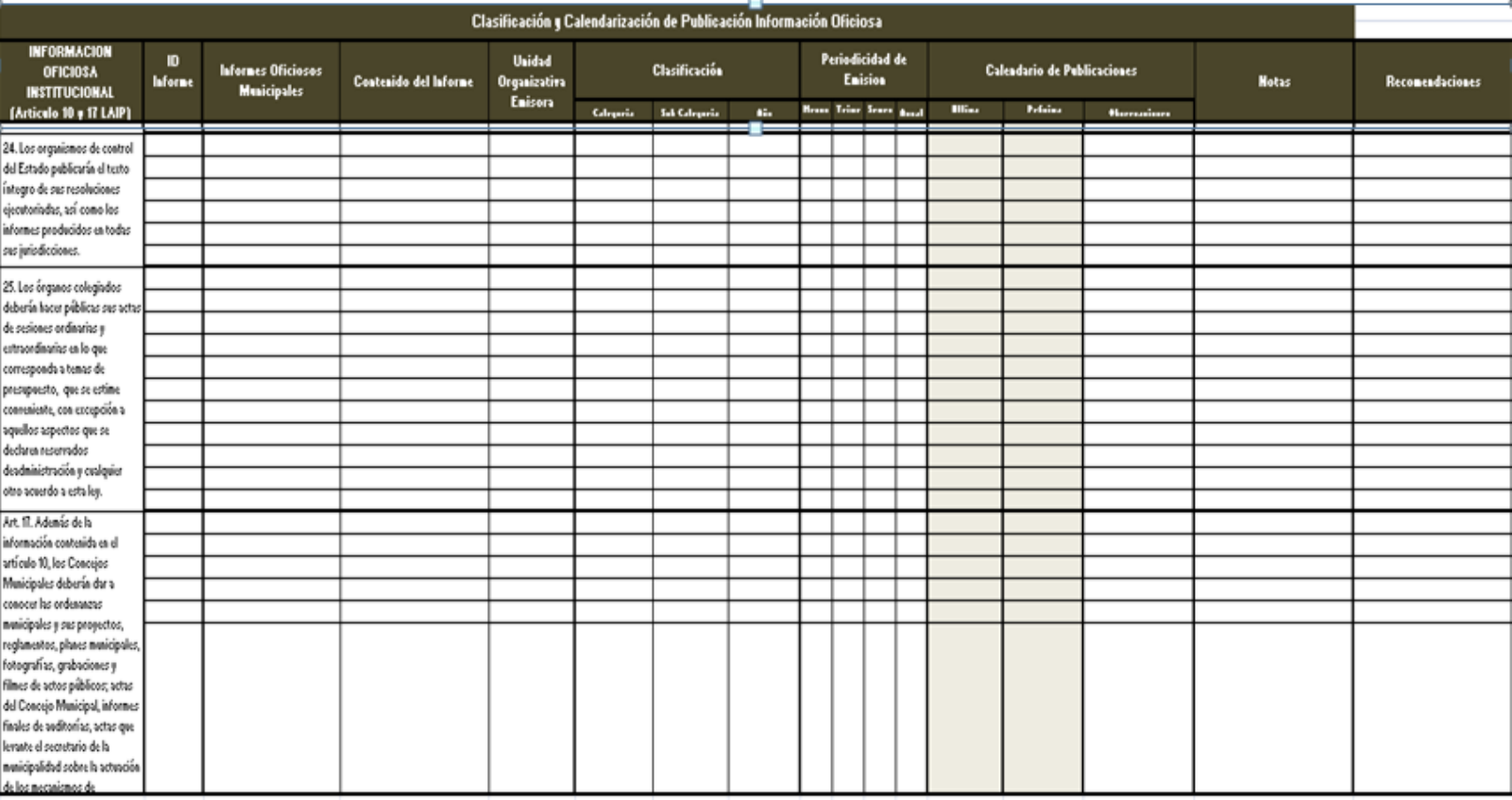Click the cell starting '24. Los organismos de control'

pyautogui.click(x=72, y=199)
